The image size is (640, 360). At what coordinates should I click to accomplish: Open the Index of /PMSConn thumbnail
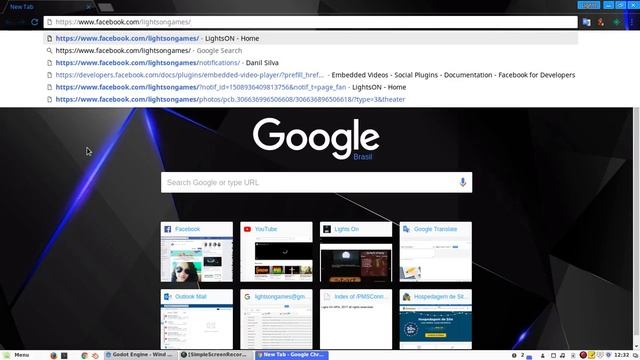tap(356, 319)
